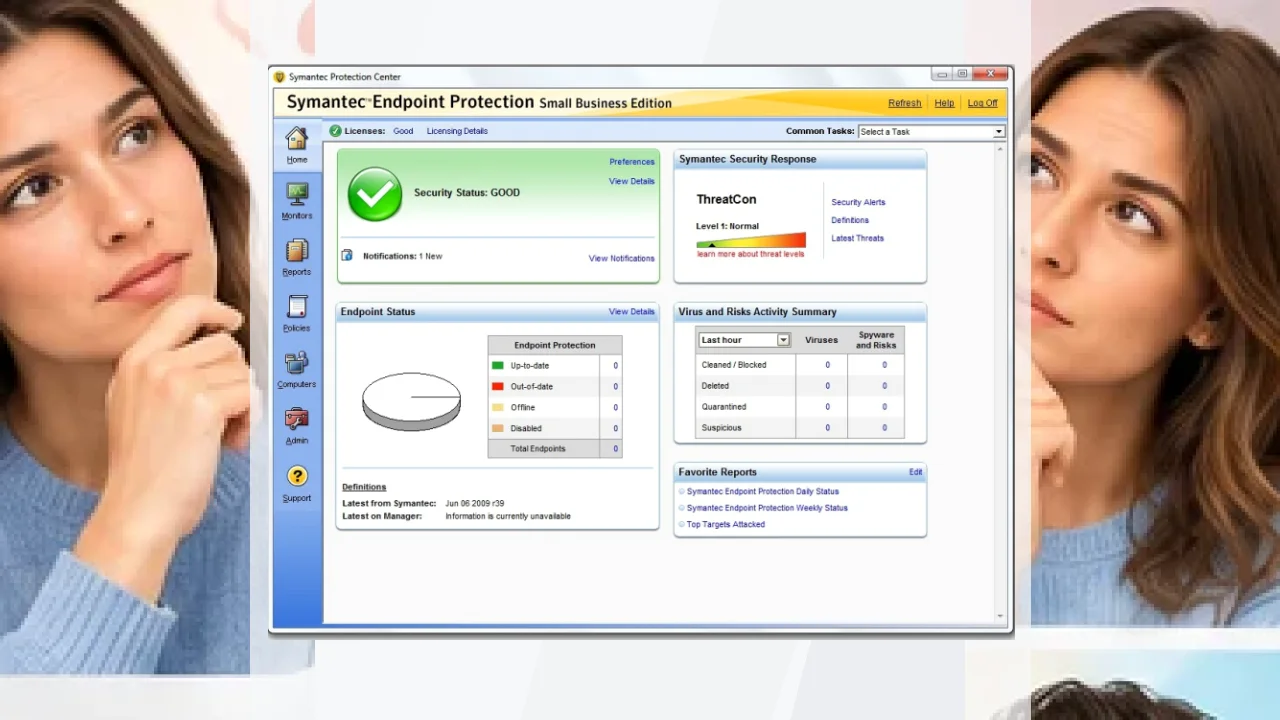Click Deleted Spyware and Risks count
Image resolution: width=1280 pixels, height=720 pixels.
point(884,386)
